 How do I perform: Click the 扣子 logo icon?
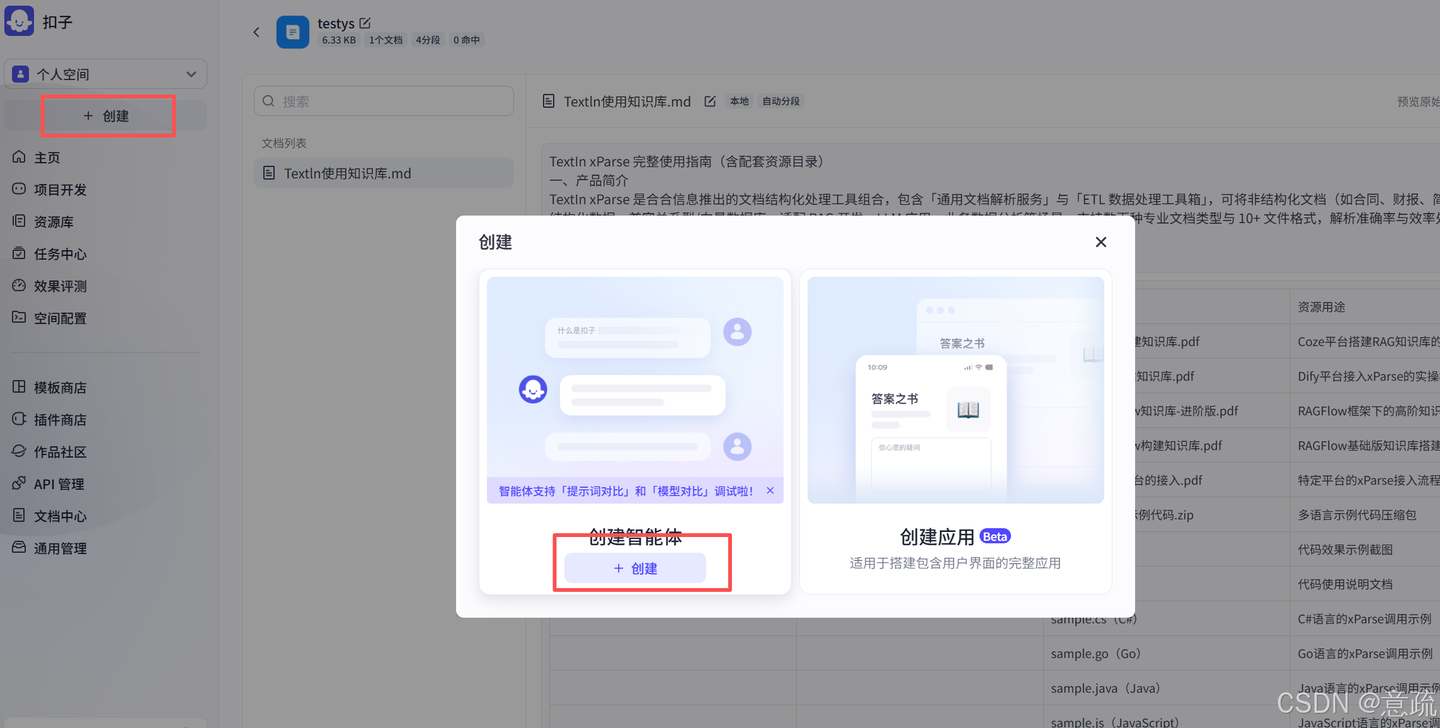click(19, 21)
